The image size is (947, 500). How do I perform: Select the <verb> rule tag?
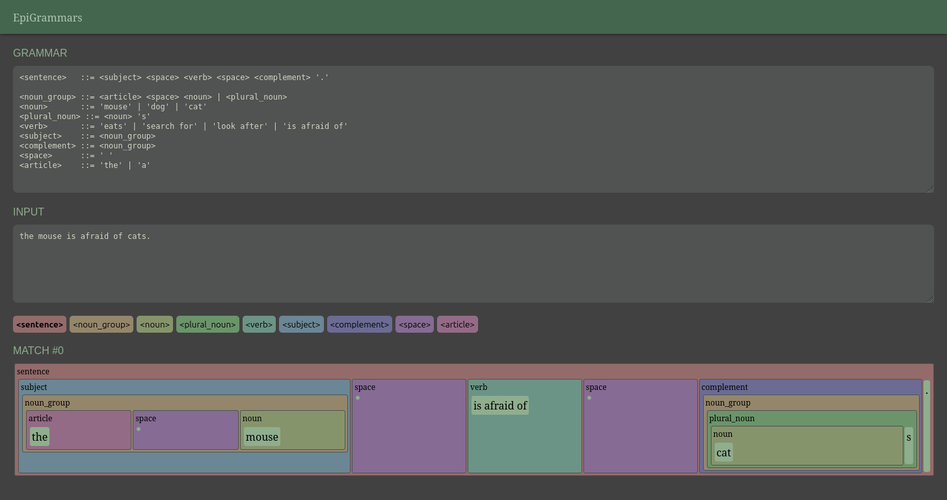(x=259, y=324)
